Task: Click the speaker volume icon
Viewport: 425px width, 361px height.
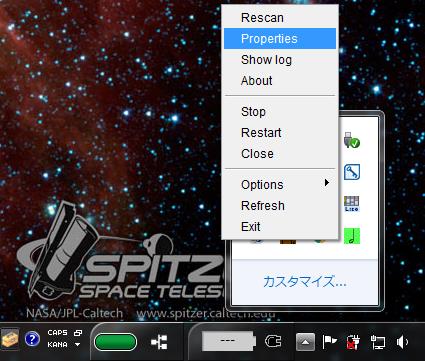Action: coord(402,342)
